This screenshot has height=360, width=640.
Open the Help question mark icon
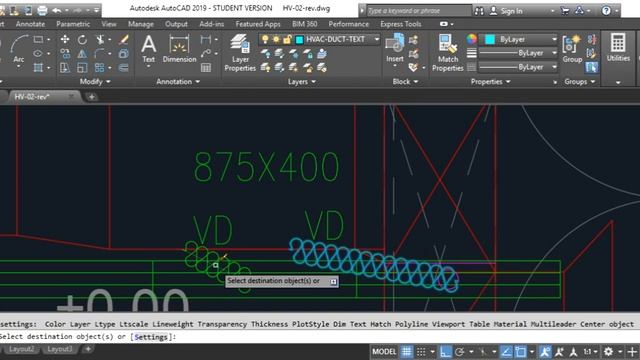(606, 11)
